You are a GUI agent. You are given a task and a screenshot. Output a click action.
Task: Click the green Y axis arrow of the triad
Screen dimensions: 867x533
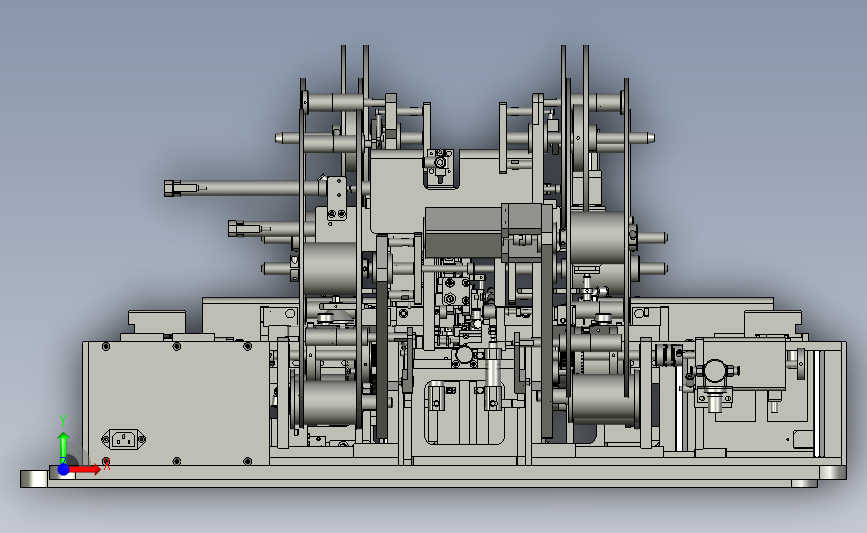pos(63,446)
